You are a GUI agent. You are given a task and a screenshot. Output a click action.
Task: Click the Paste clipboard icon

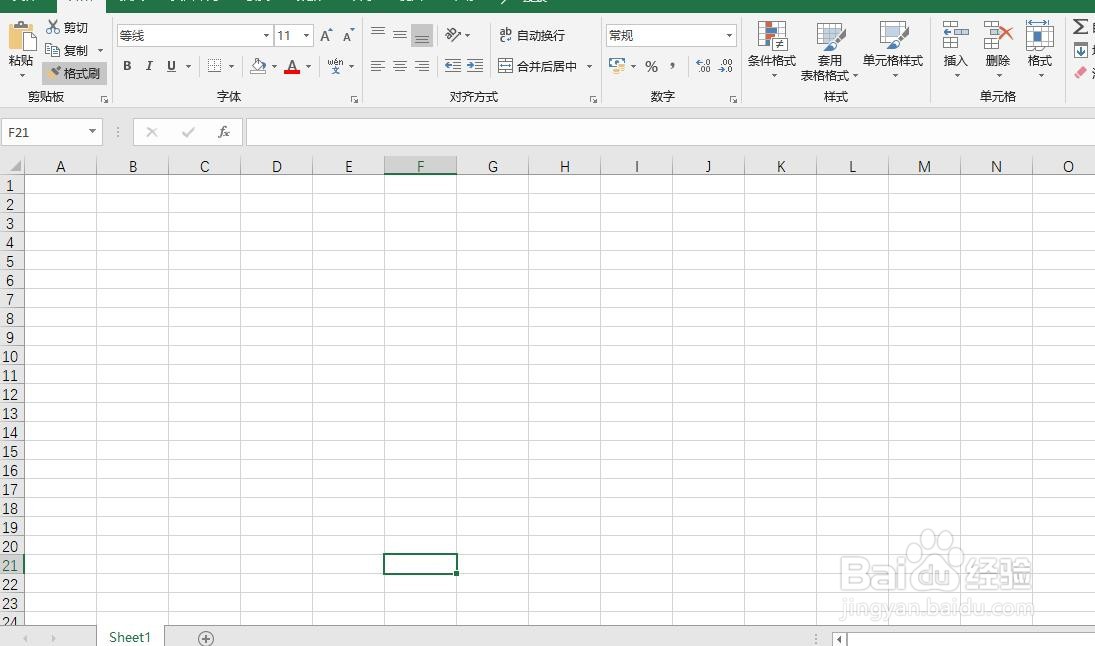coord(22,36)
